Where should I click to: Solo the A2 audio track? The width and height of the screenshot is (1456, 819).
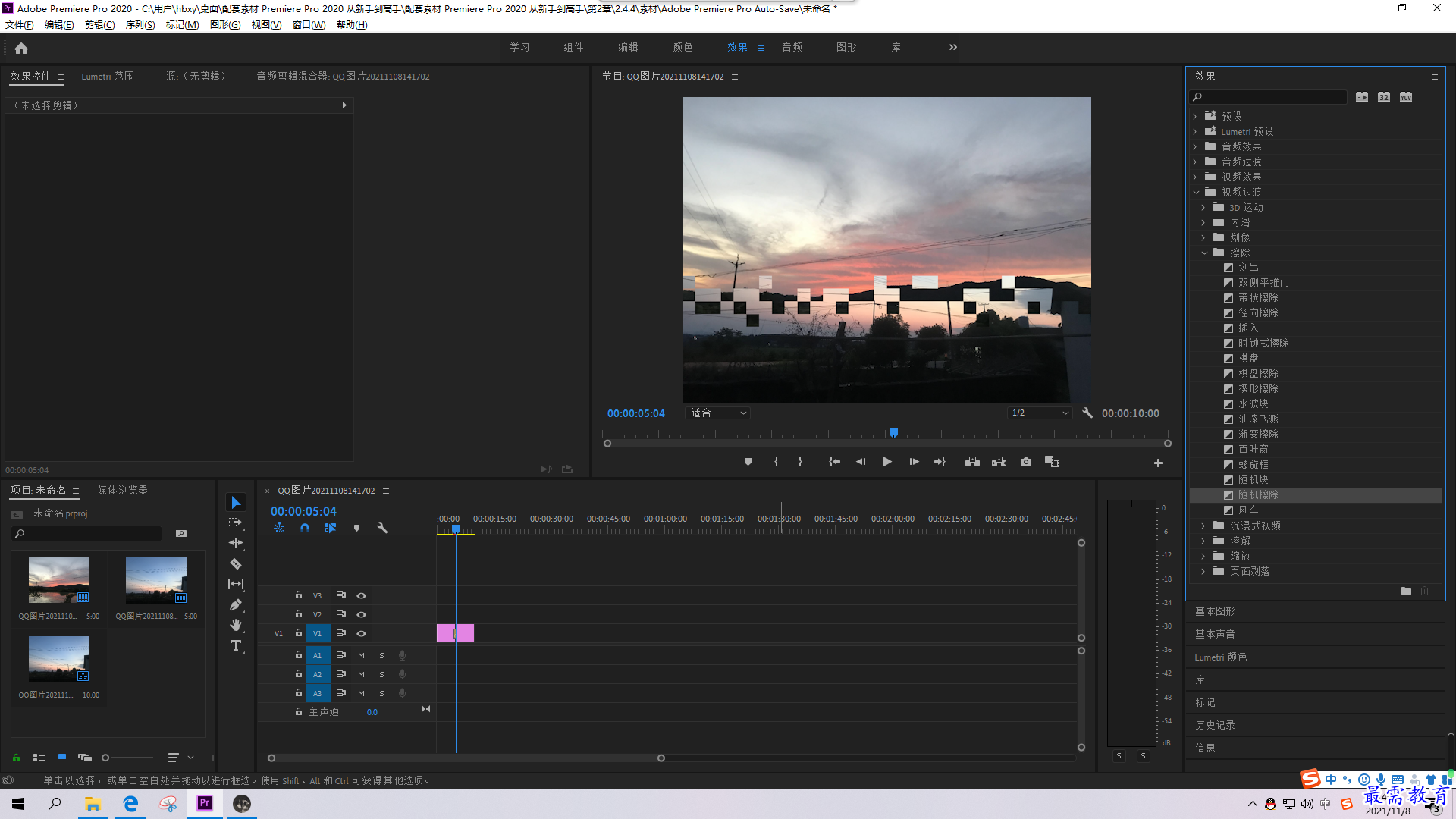[381, 674]
